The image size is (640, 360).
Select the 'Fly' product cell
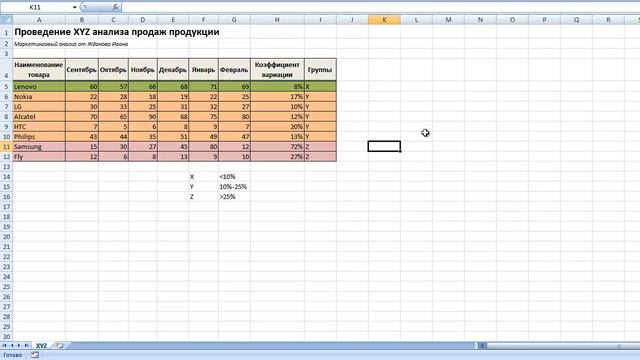coord(39,157)
